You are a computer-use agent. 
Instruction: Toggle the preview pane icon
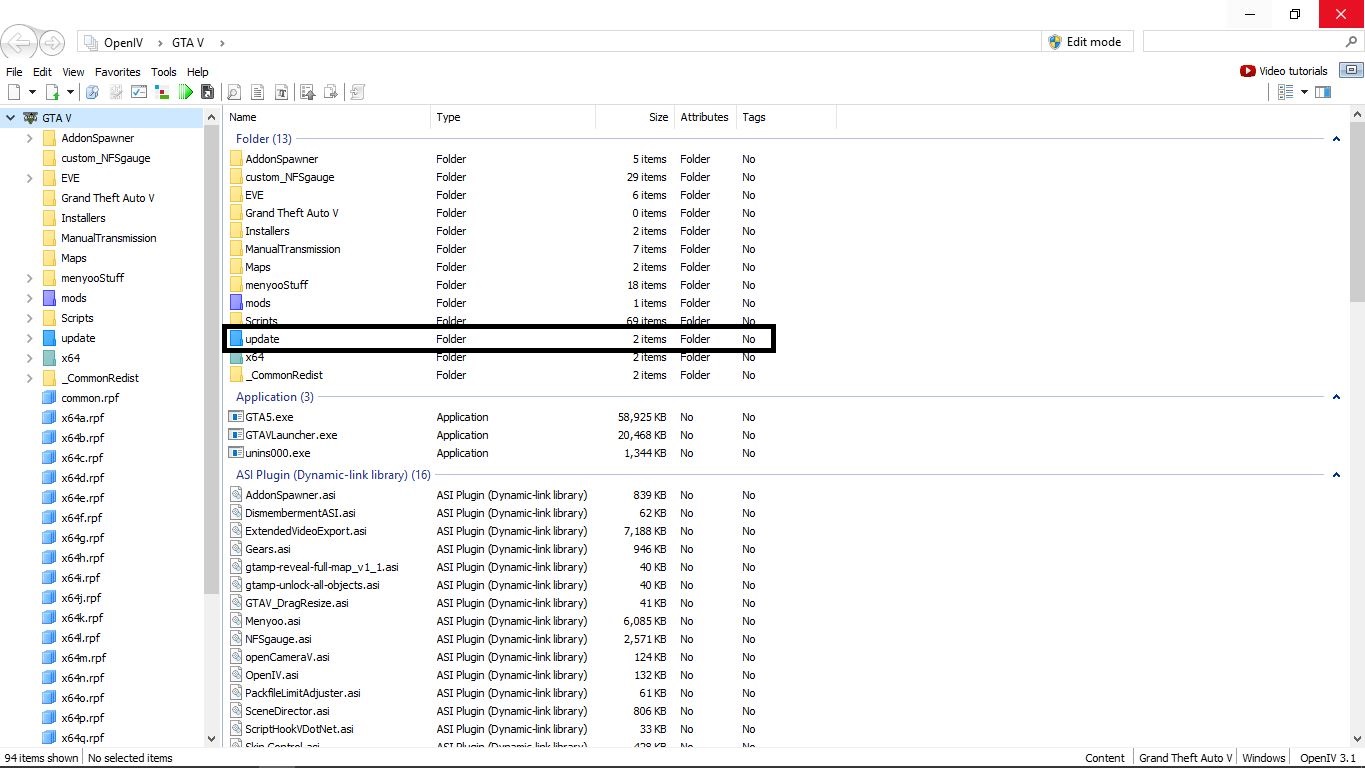[x=1323, y=92]
